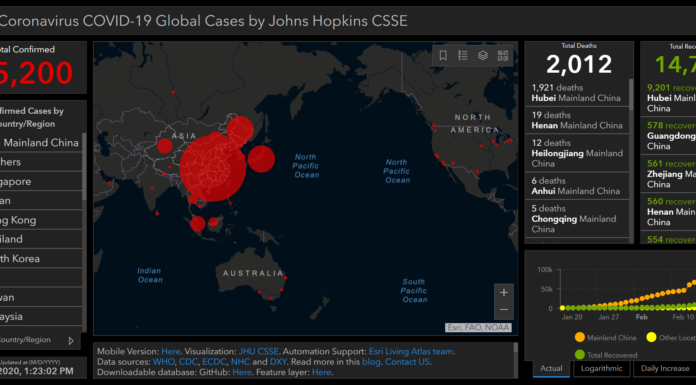Open the layer list icon on the map
This screenshot has width=696, height=385.
pos(483,56)
